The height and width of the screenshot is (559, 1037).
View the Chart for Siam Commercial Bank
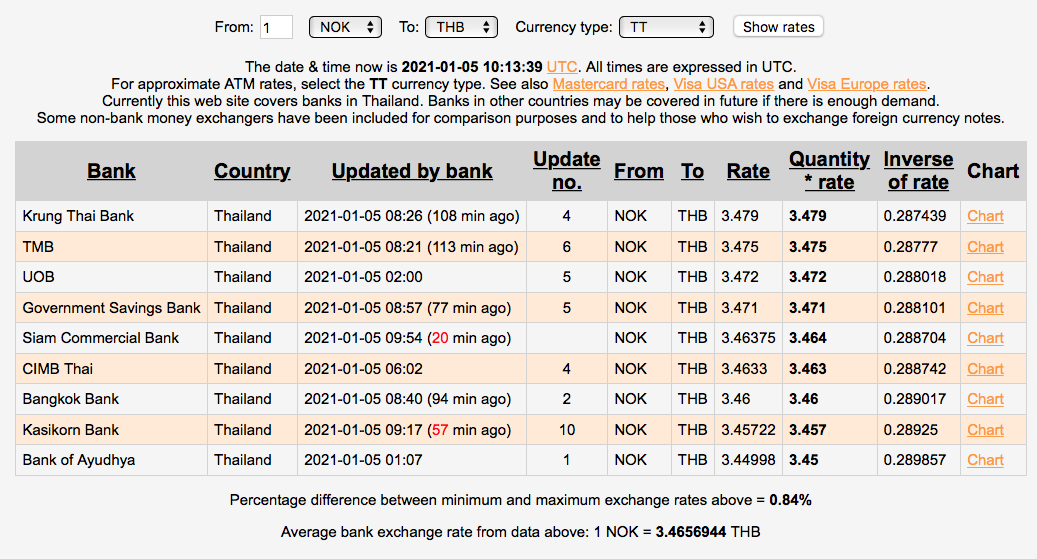[985, 338]
